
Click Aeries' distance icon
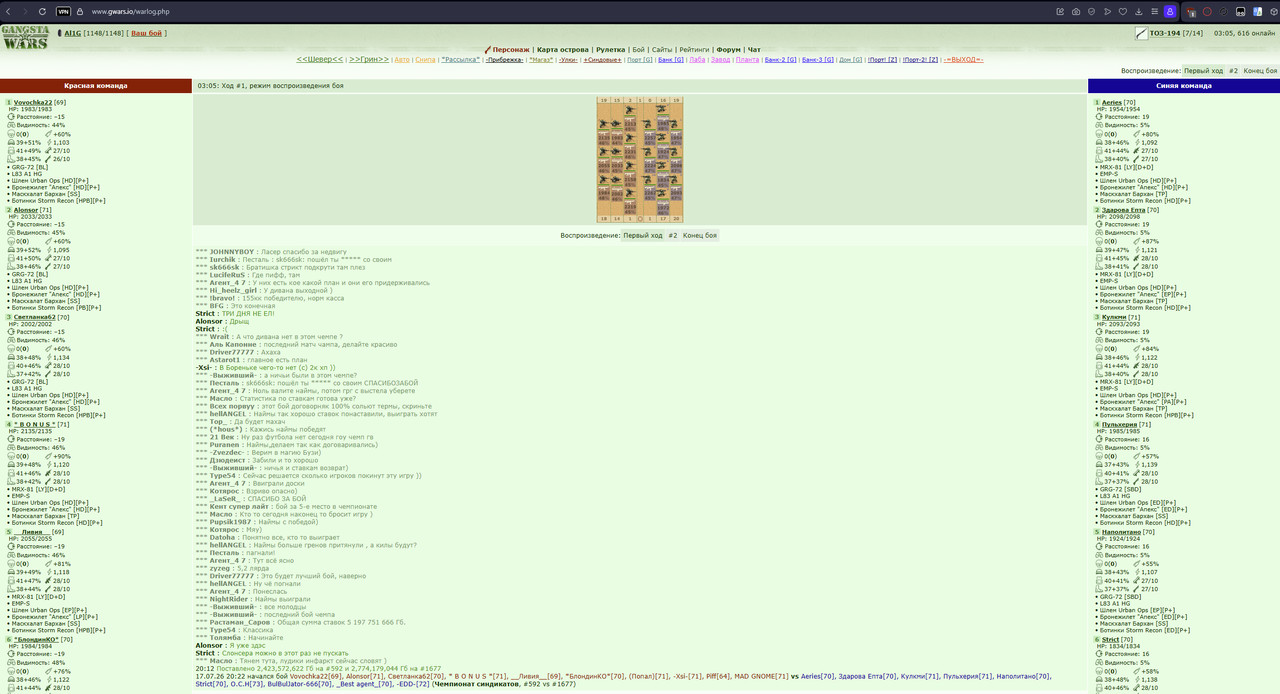(x=1098, y=117)
